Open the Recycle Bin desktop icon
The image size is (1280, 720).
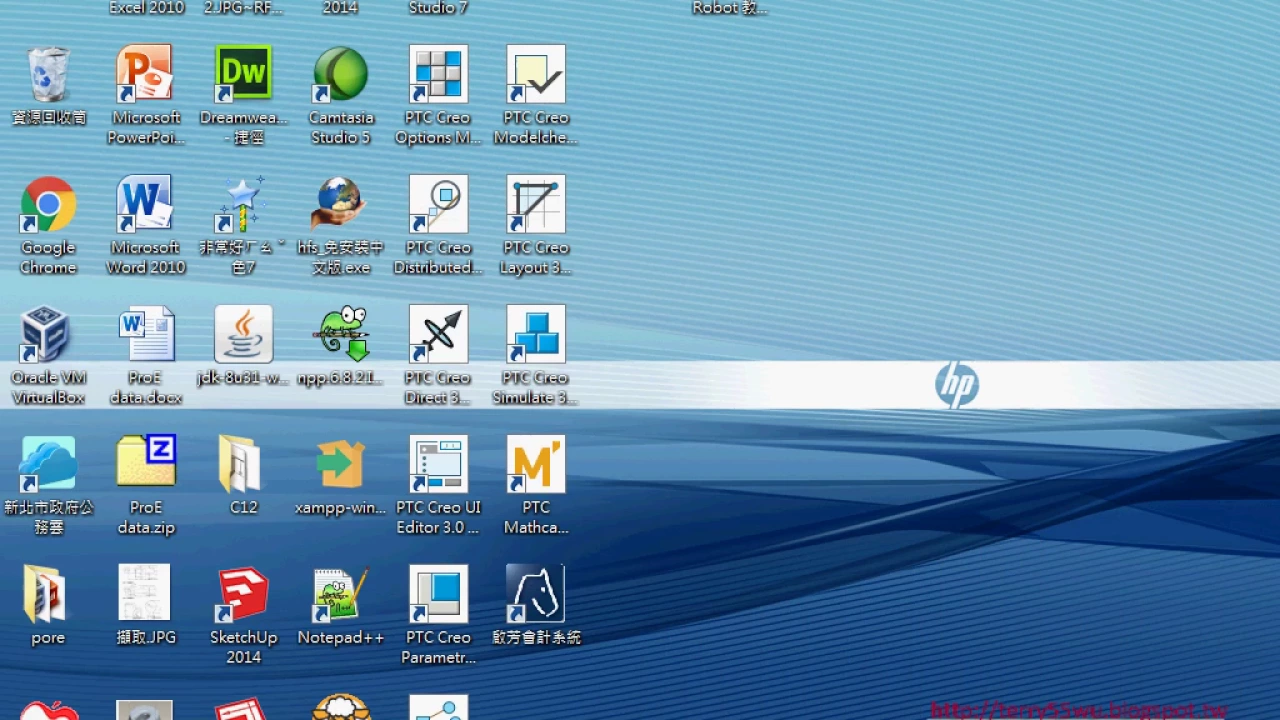48,74
